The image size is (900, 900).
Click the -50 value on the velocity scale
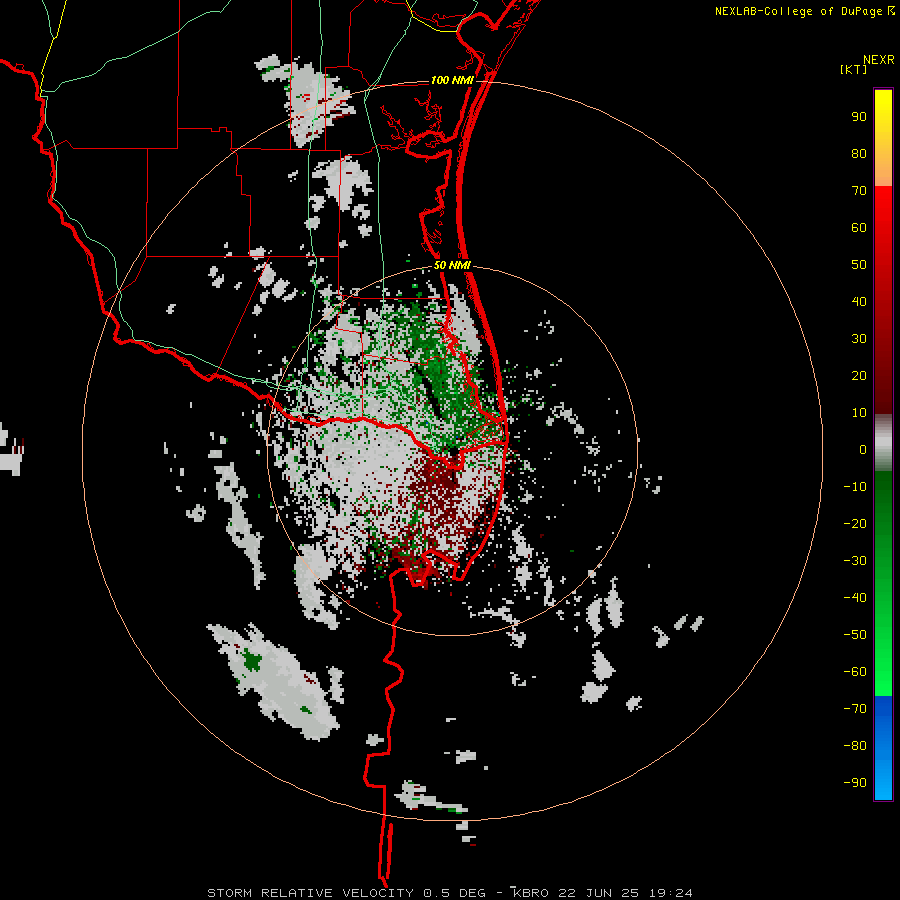pos(855,635)
